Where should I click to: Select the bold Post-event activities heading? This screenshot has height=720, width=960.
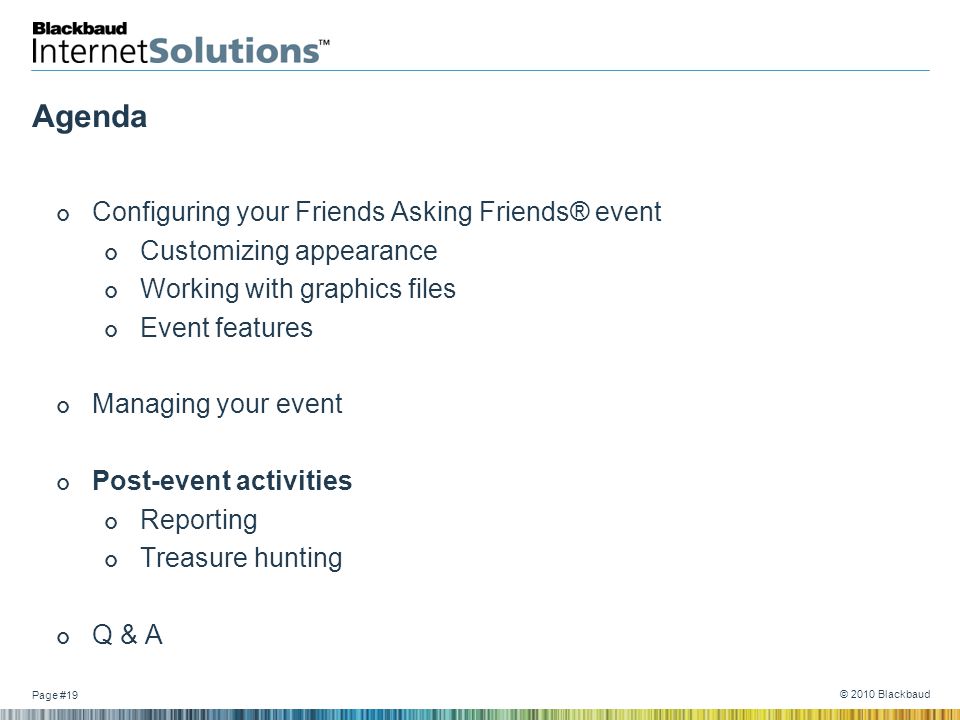tap(222, 481)
